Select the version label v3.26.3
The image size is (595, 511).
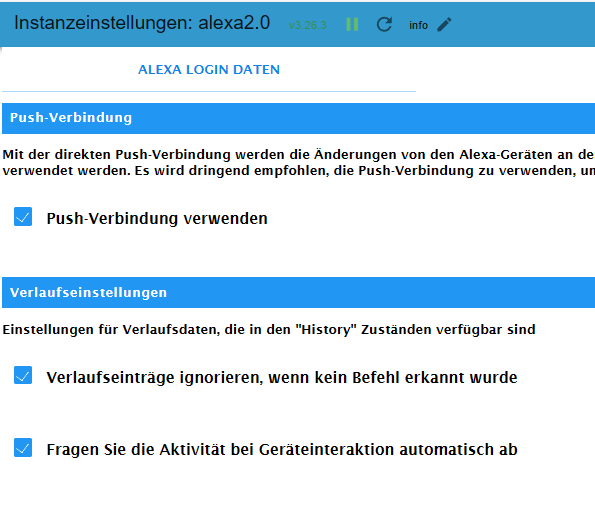tap(307, 25)
